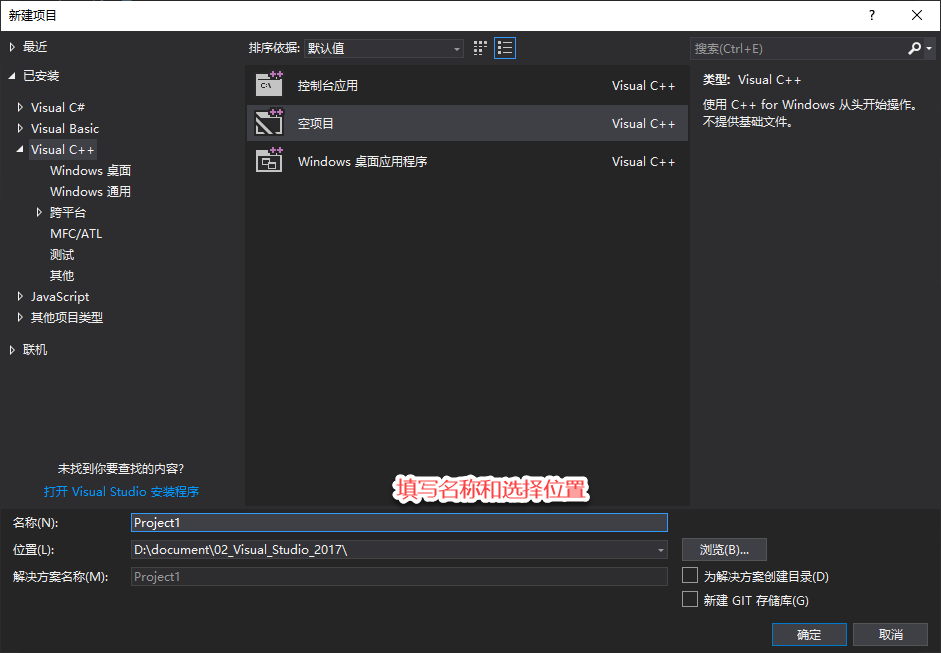Expand the 其他项目类型 node arrow
The image size is (941, 653).
(x=20, y=317)
